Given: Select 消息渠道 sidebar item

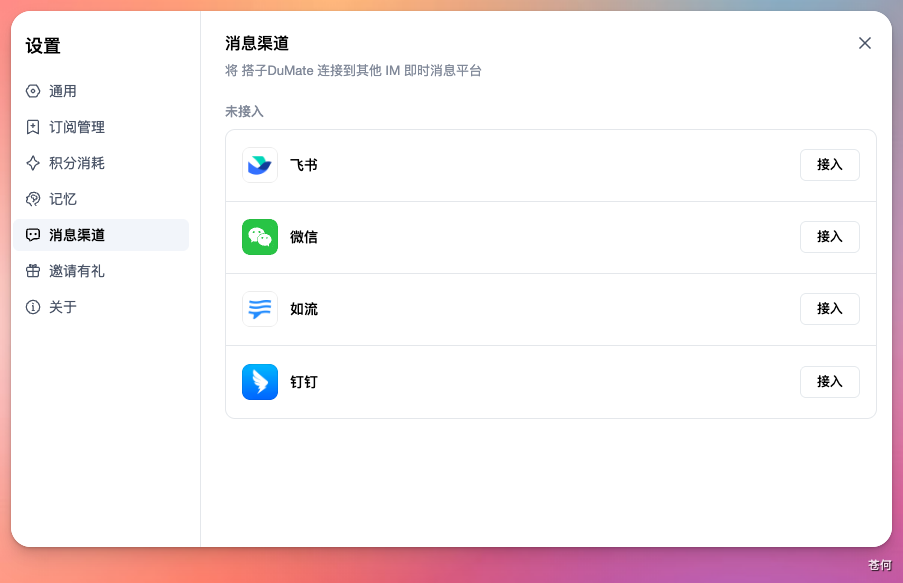Looking at the screenshot, I should [101, 235].
